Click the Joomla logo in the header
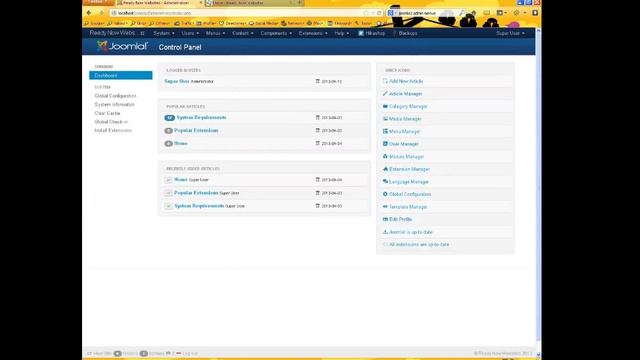Viewport: 640px width, 360px height. [x=122, y=47]
